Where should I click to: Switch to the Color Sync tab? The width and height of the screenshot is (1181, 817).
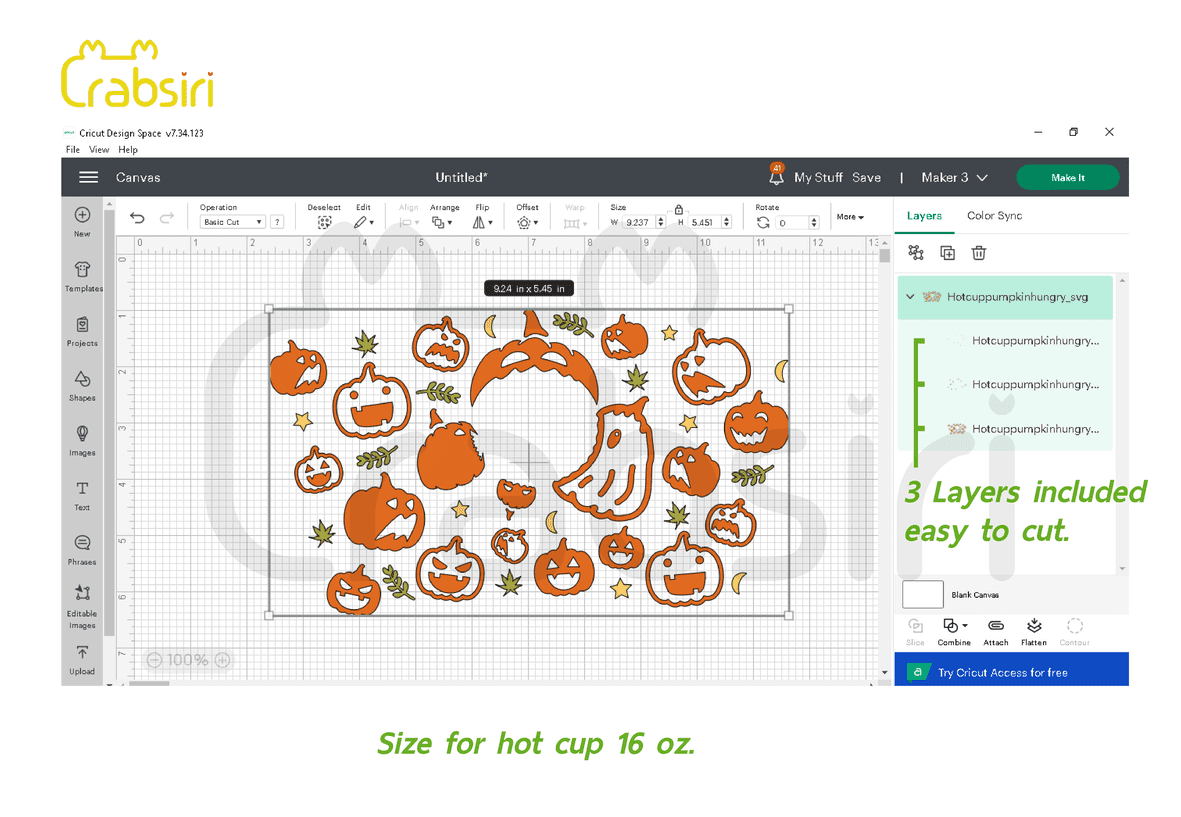pyautogui.click(x=994, y=216)
